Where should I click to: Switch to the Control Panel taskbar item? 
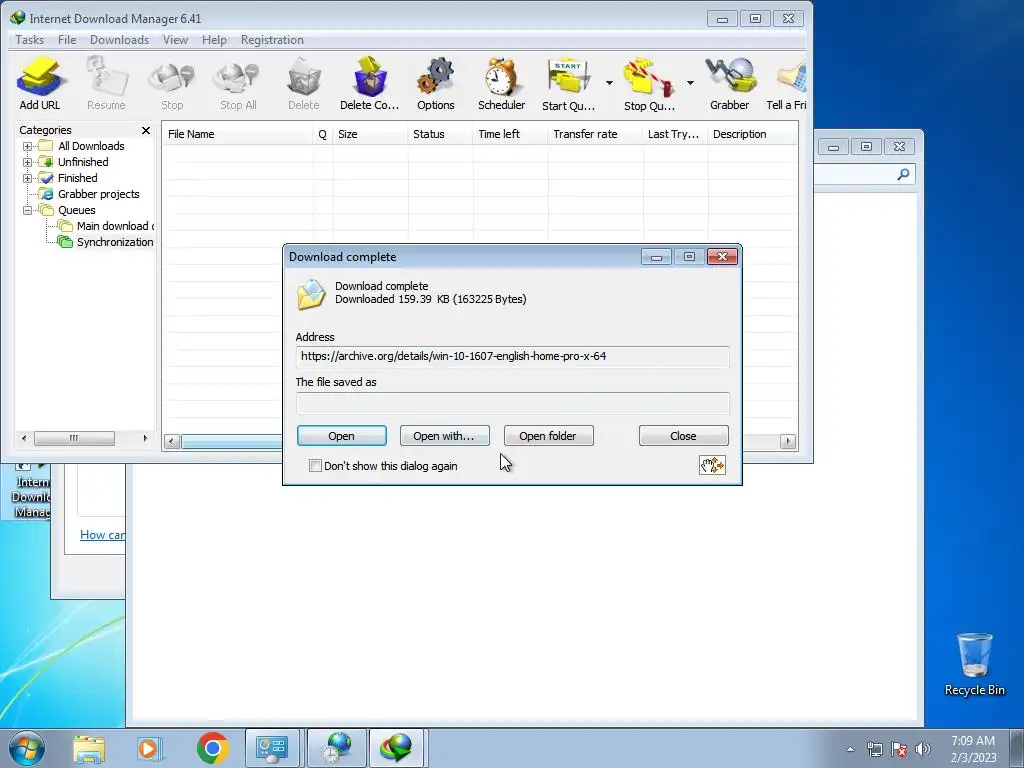coord(272,748)
